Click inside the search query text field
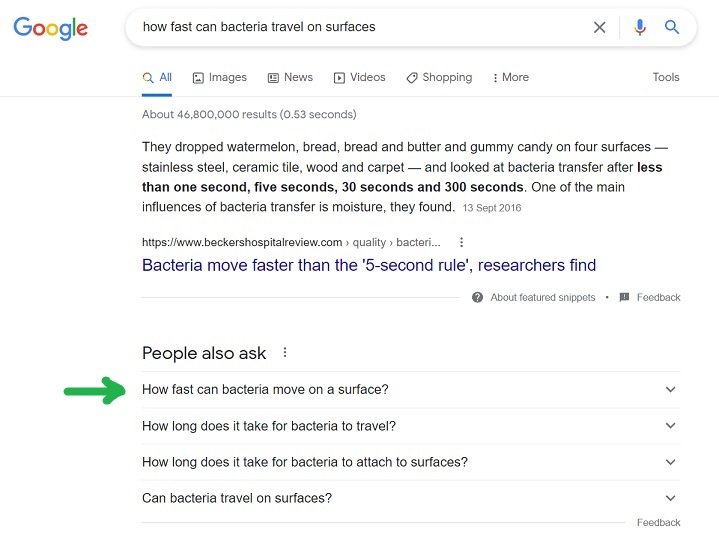The height and width of the screenshot is (553, 719). (358, 27)
